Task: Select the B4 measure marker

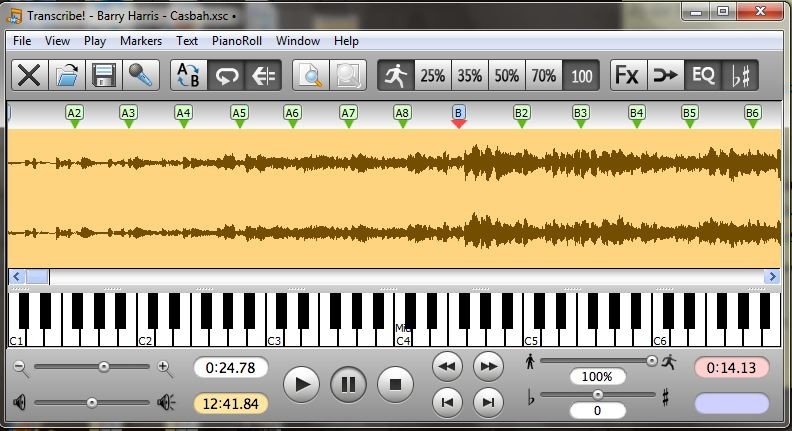Action: (636, 115)
